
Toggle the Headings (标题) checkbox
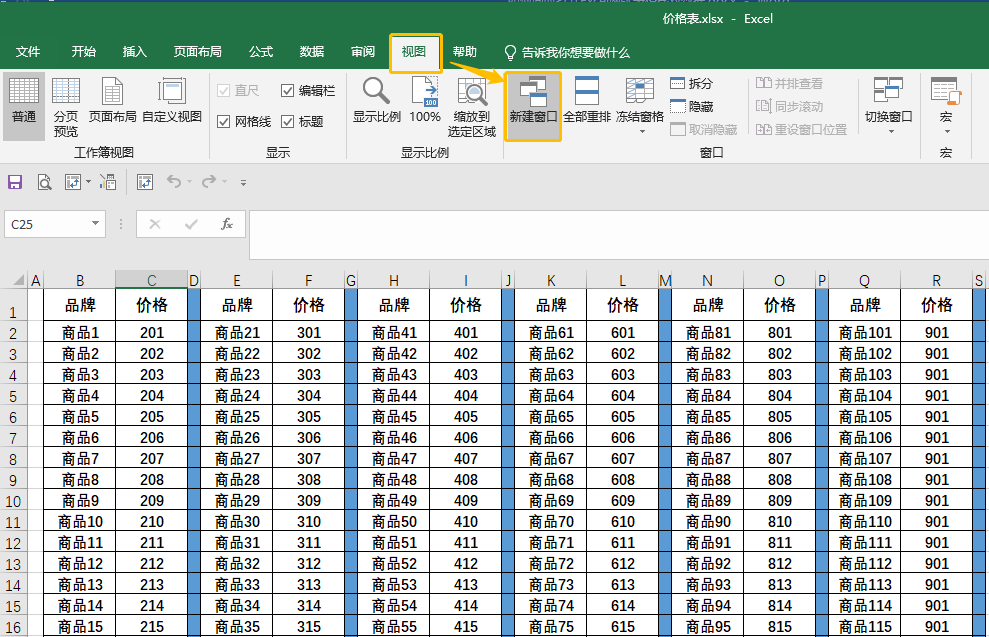coord(288,121)
